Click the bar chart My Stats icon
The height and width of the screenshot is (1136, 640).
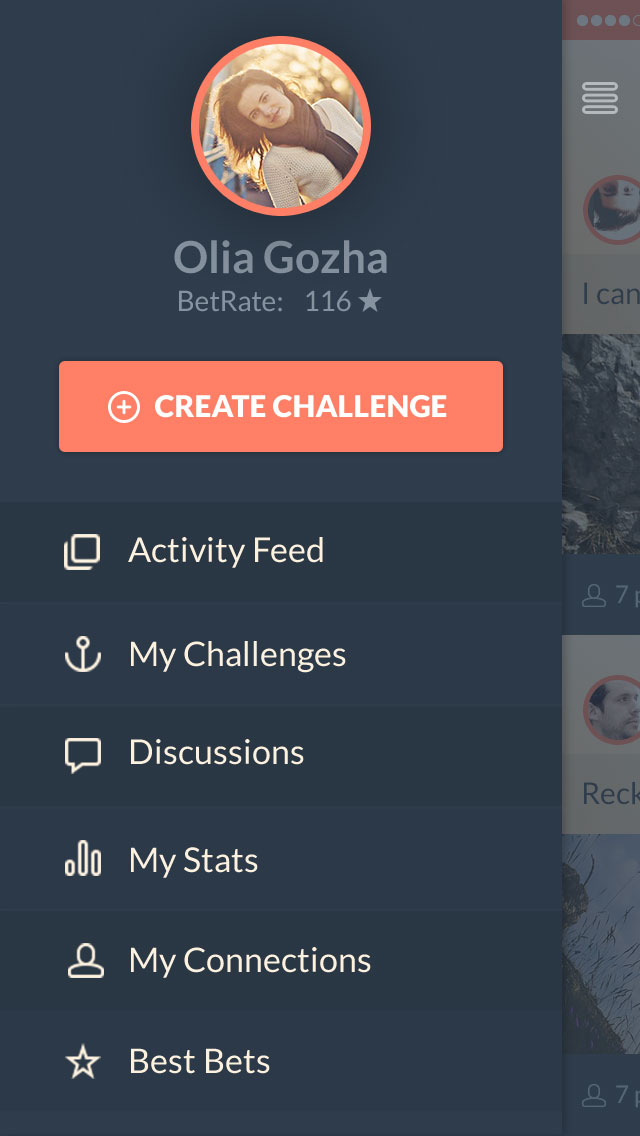pyautogui.click(x=82, y=859)
